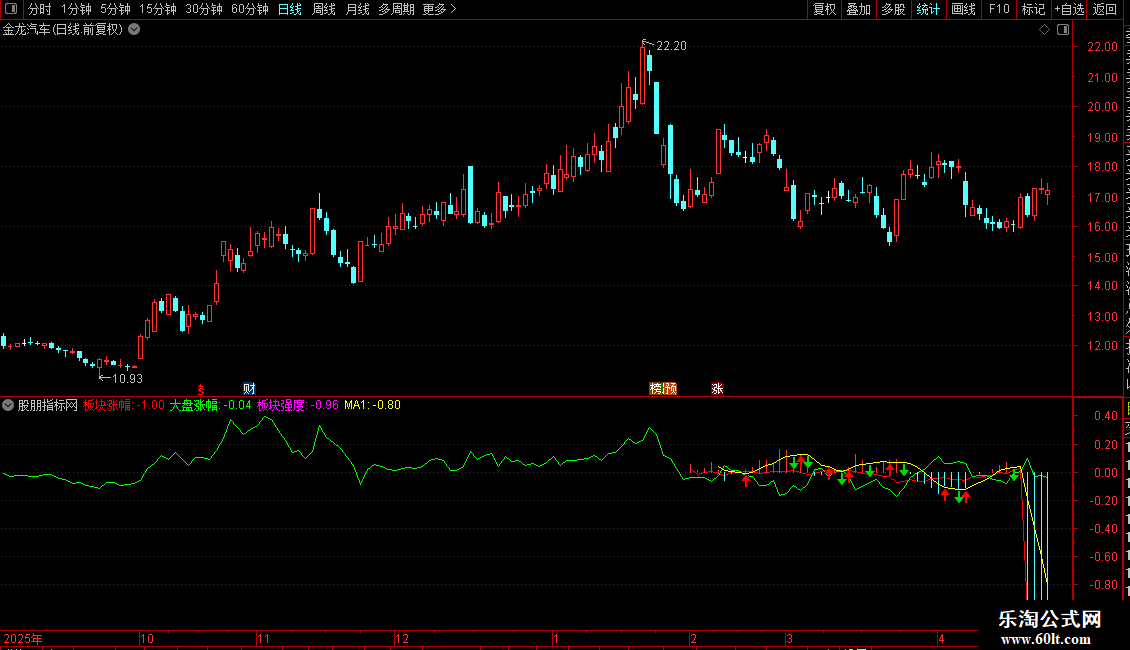1130x650 pixels.
Task: Open F10 company information
Action: tap(999, 9)
